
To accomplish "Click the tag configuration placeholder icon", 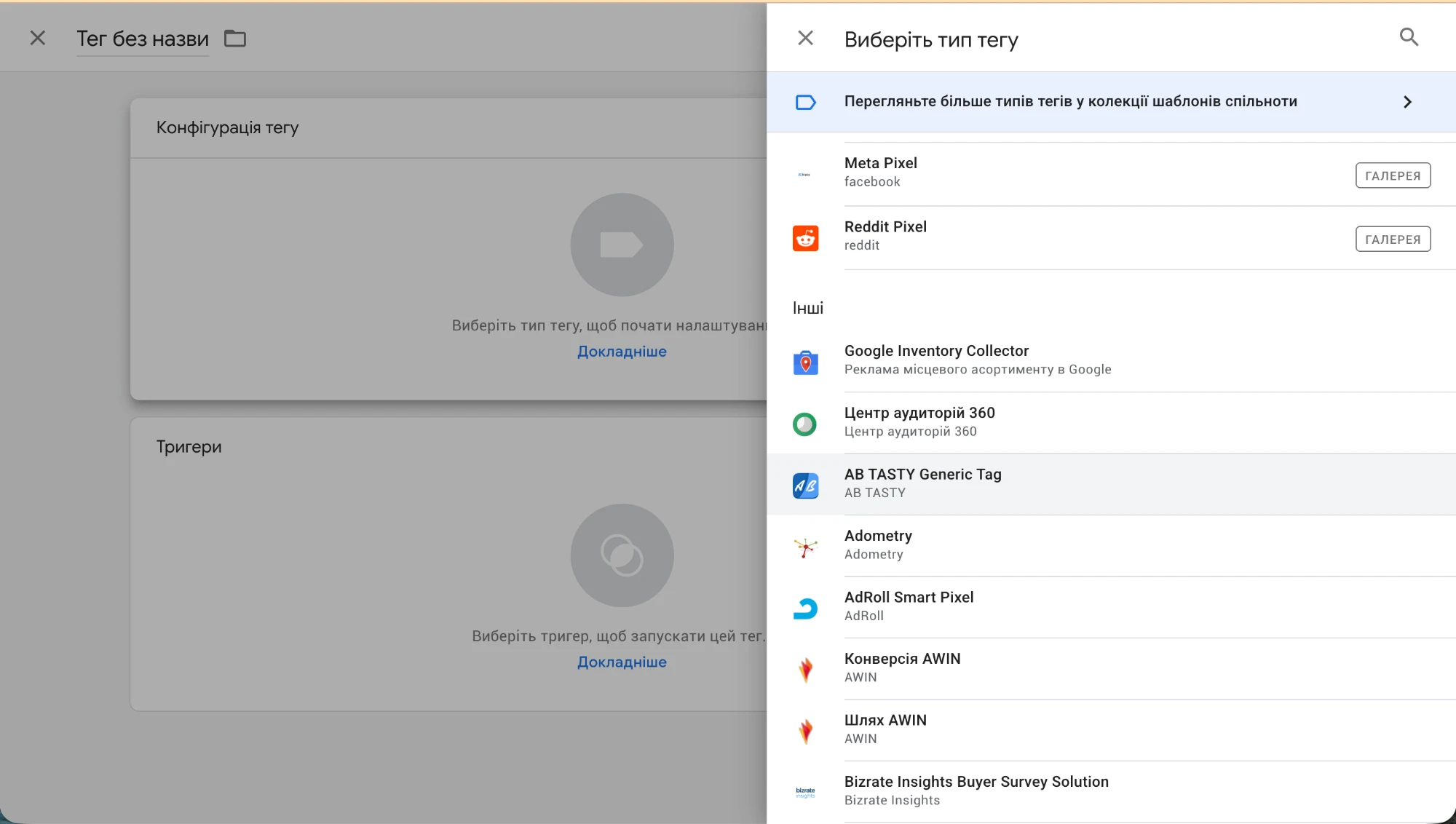I will tap(622, 245).
